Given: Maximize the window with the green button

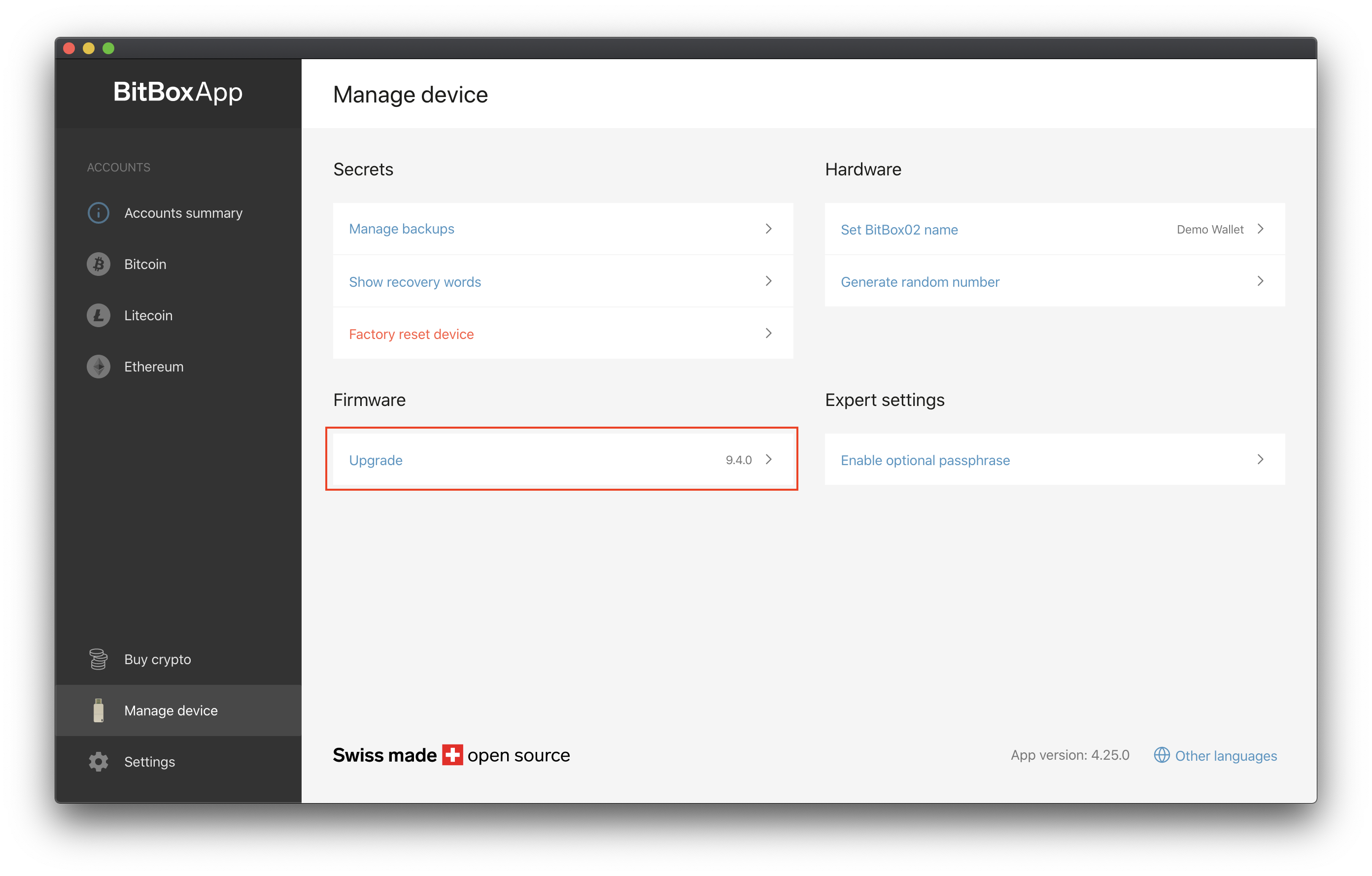Looking at the screenshot, I should click(x=108, y=48).
